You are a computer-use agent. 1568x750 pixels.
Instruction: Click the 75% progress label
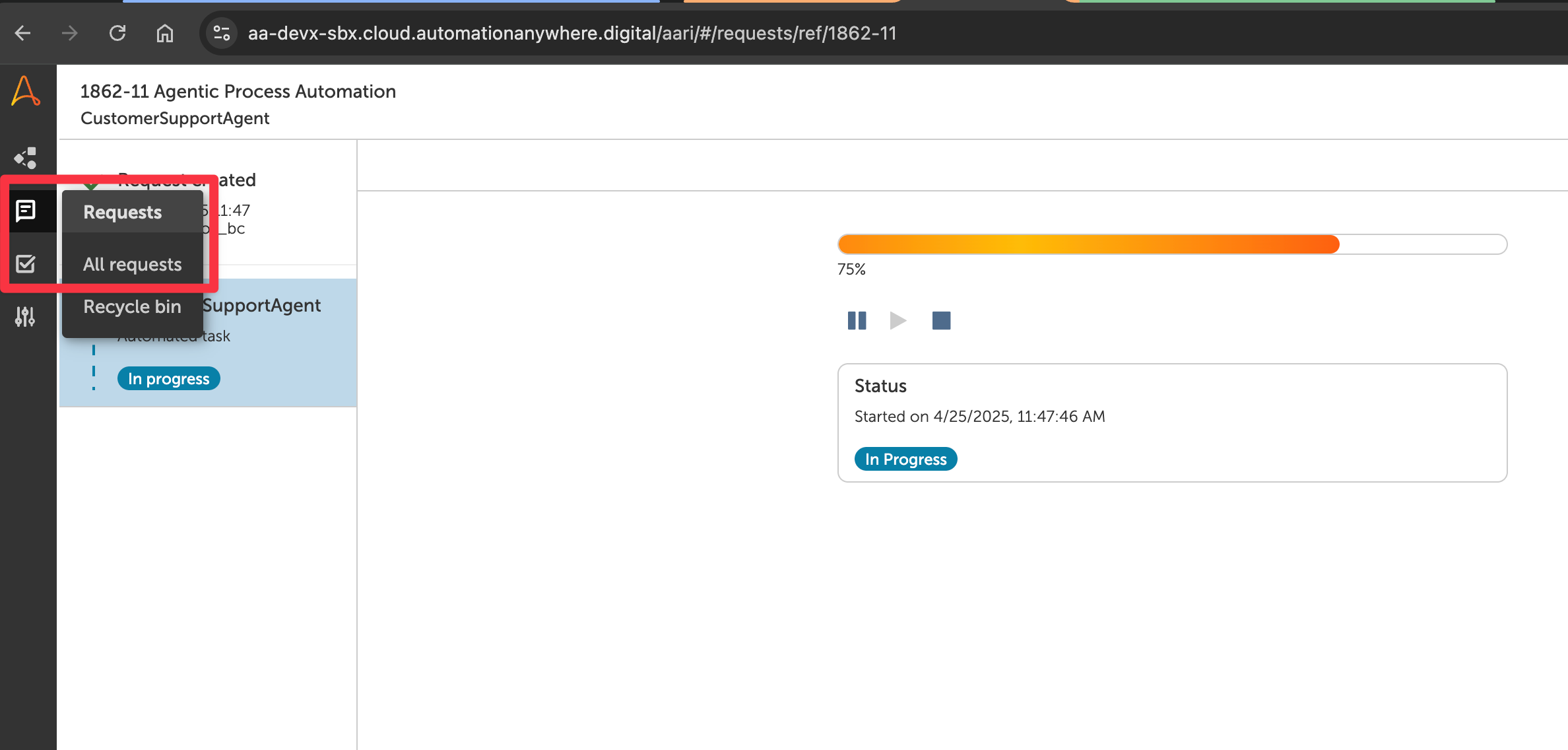pyautogui.click(x=851, y=269)
